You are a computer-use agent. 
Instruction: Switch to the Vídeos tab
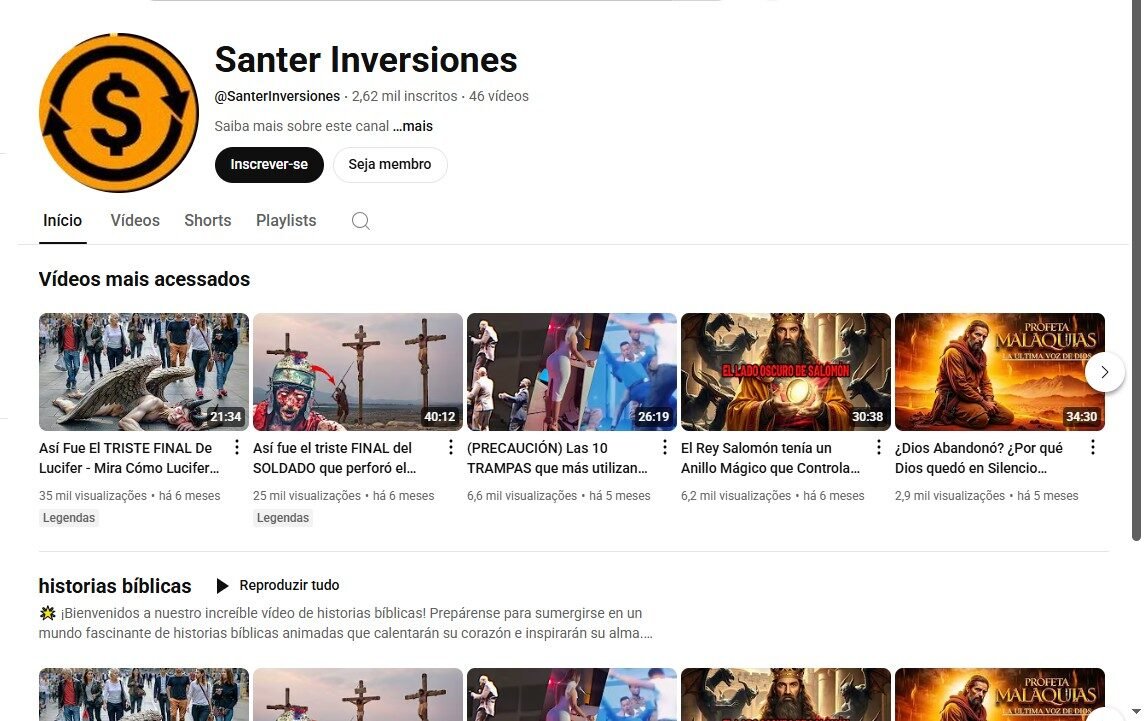point(134,220)
